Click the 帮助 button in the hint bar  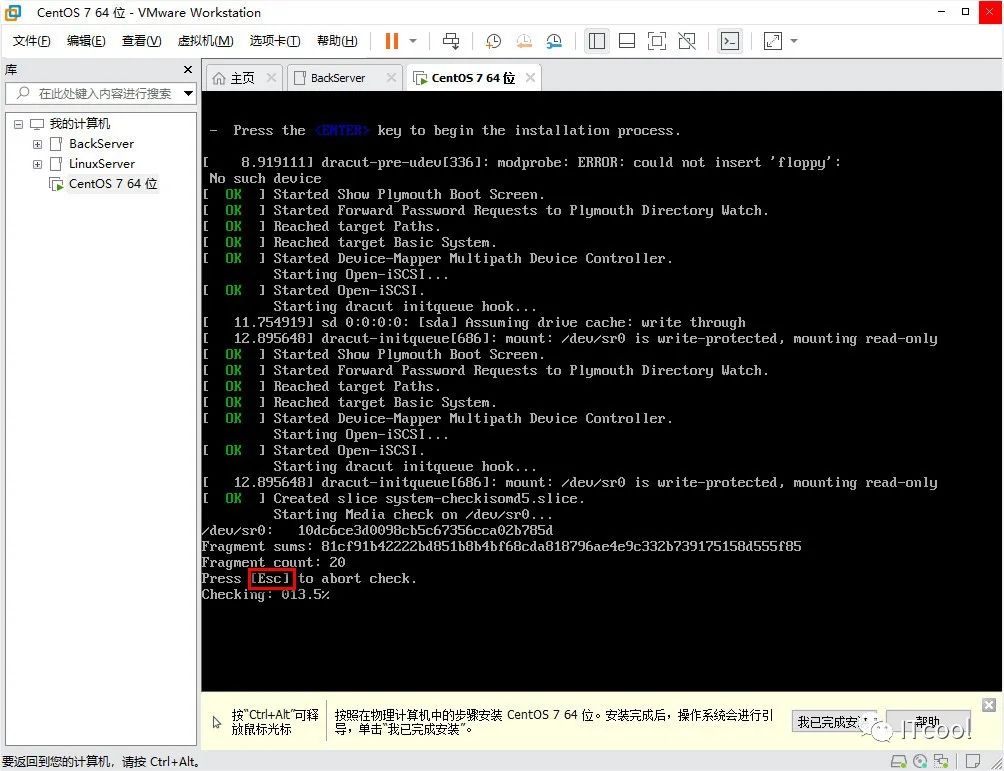coord(928,722)
